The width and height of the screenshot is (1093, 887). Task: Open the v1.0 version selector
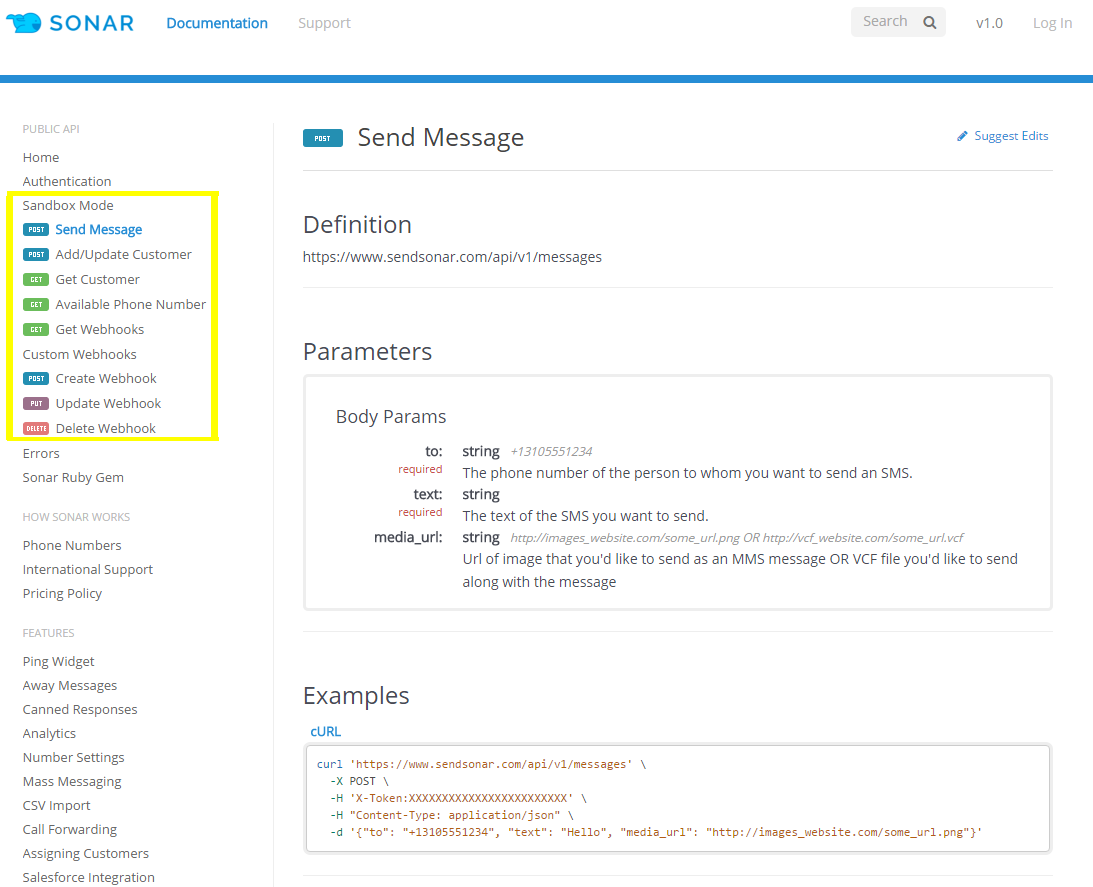(x=989, y=23)
